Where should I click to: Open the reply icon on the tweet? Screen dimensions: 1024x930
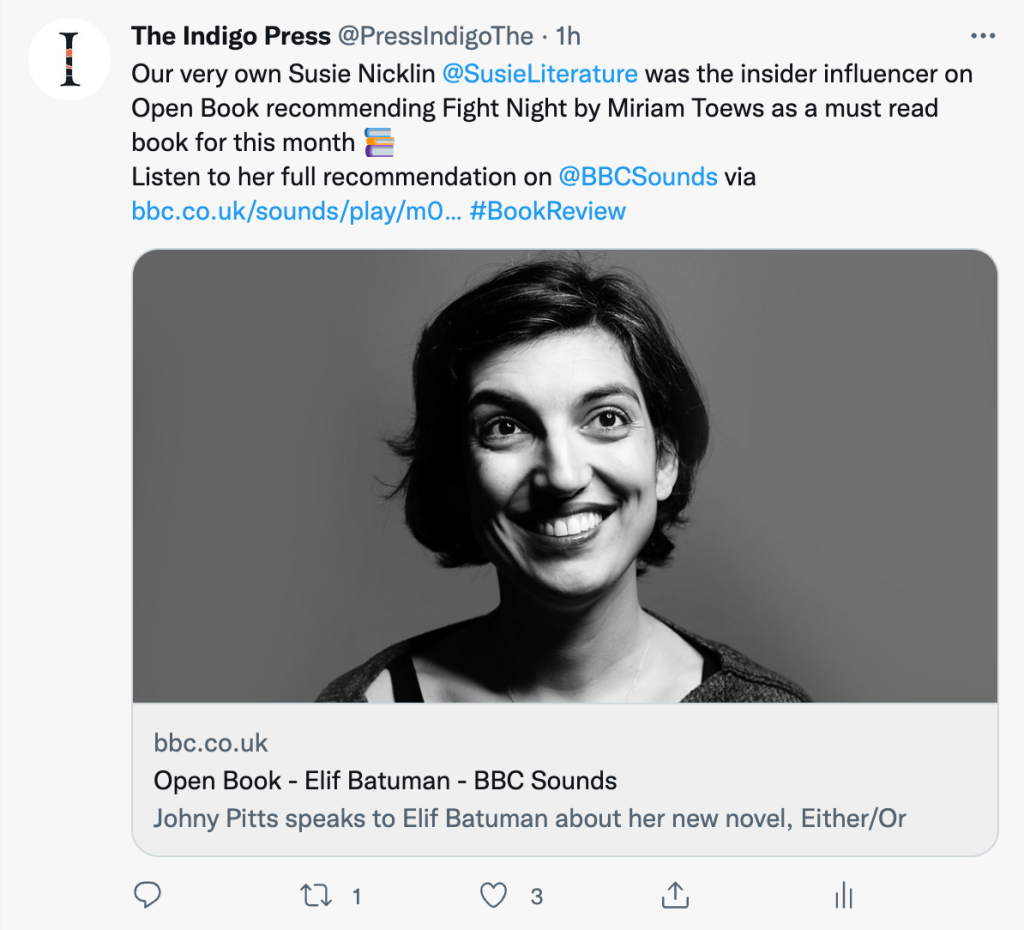click(147, 896)
